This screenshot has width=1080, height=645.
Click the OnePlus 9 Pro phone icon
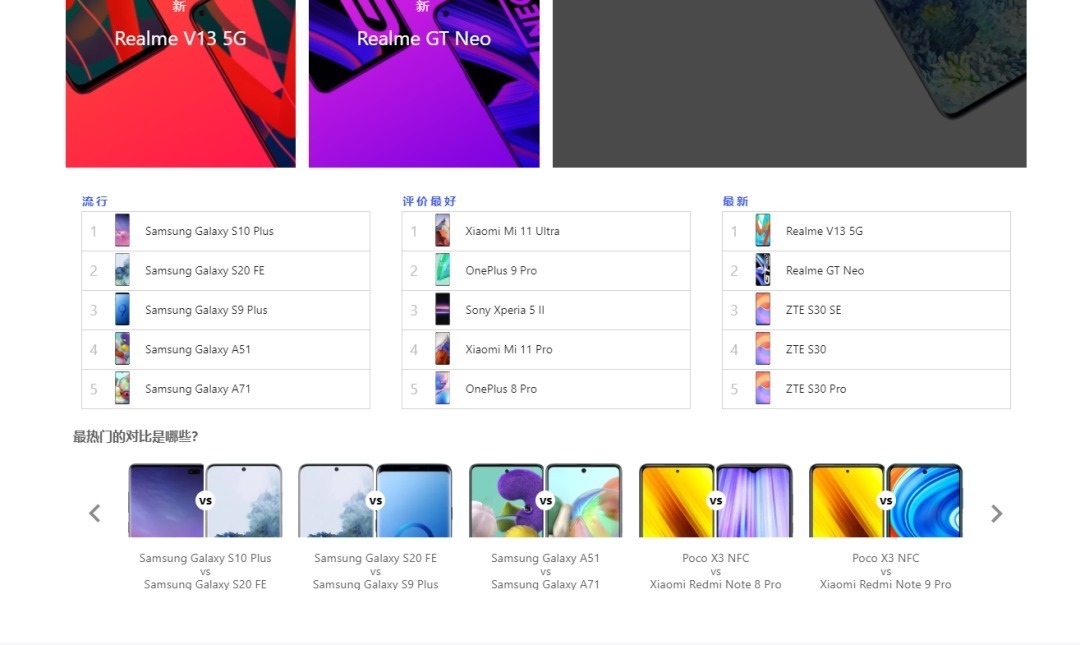pos(443,270)
